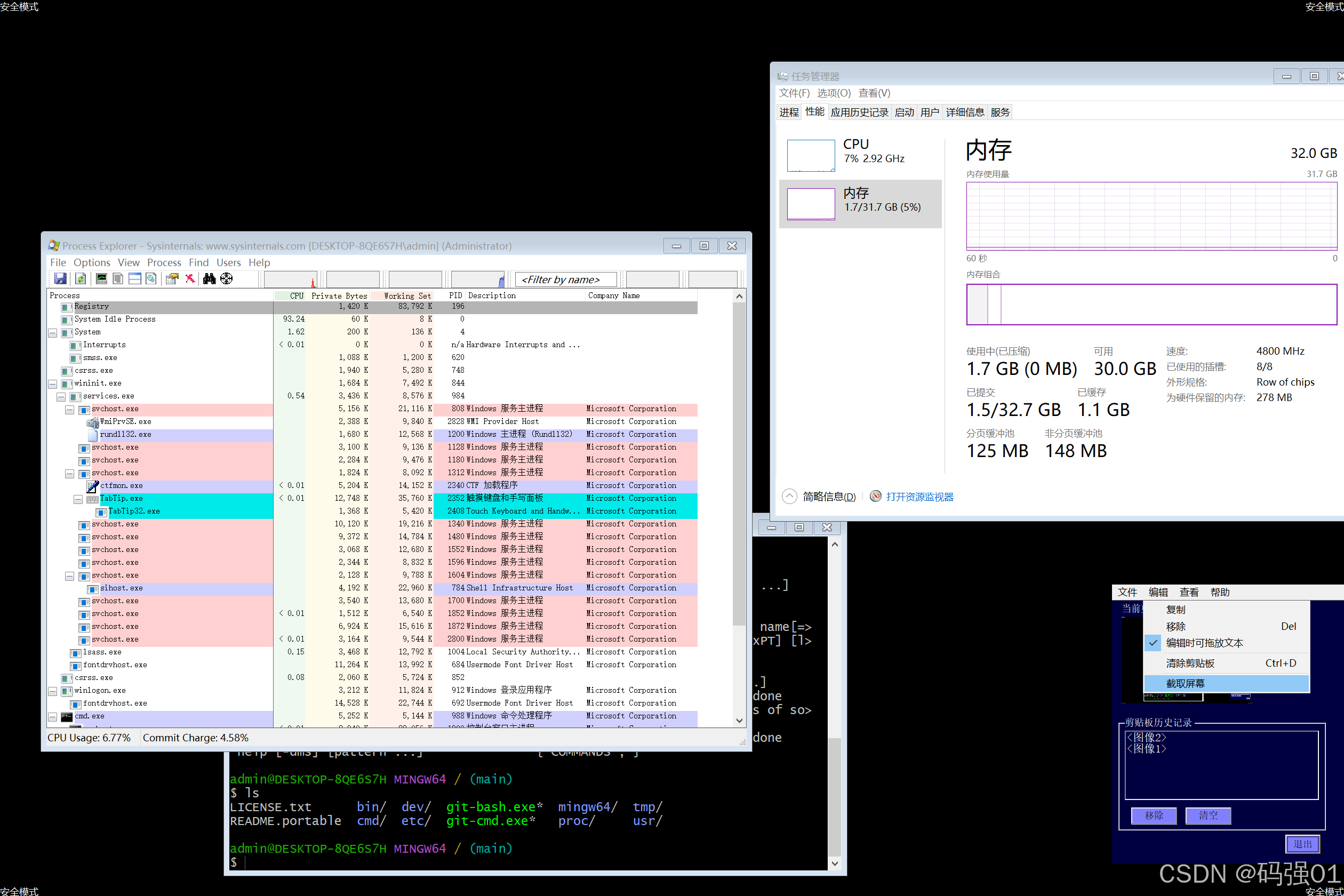The height and width of the screenshot is (896, 1344).
Task: Open 资源监视器 via the Task Manager link
Action: (919, 496)
